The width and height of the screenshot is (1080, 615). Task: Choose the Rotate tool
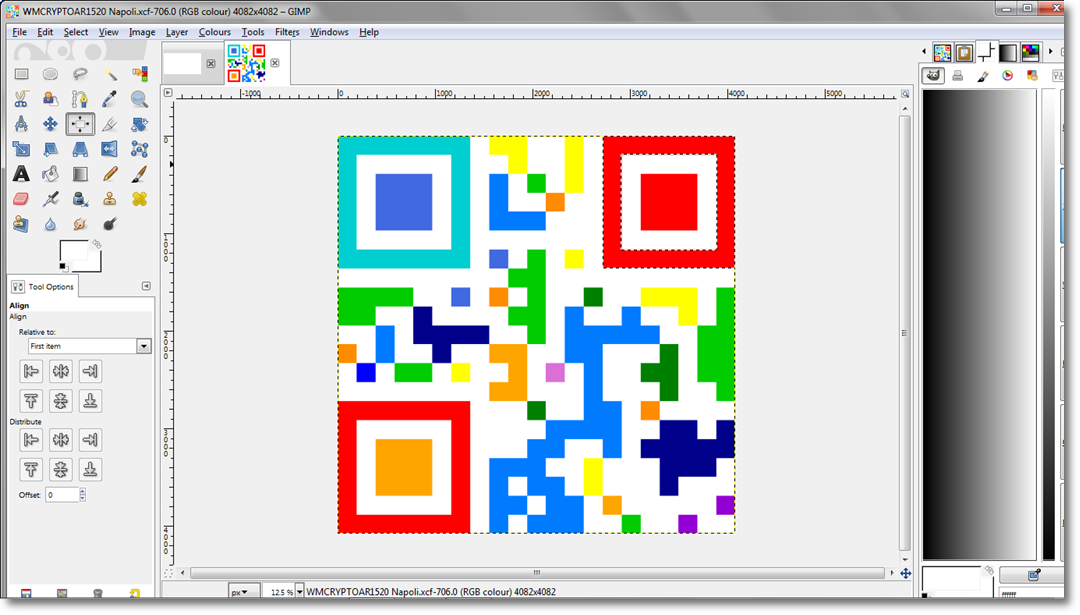(139, 124)
